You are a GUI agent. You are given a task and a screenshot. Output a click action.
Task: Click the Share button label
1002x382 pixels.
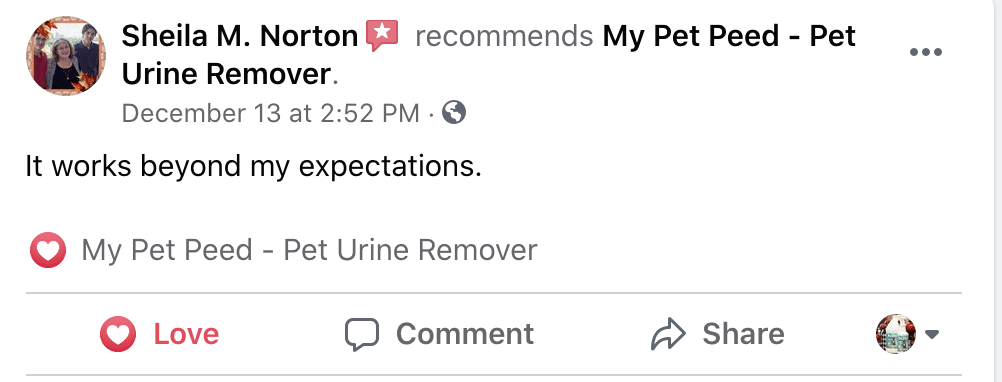pos(743,334)
